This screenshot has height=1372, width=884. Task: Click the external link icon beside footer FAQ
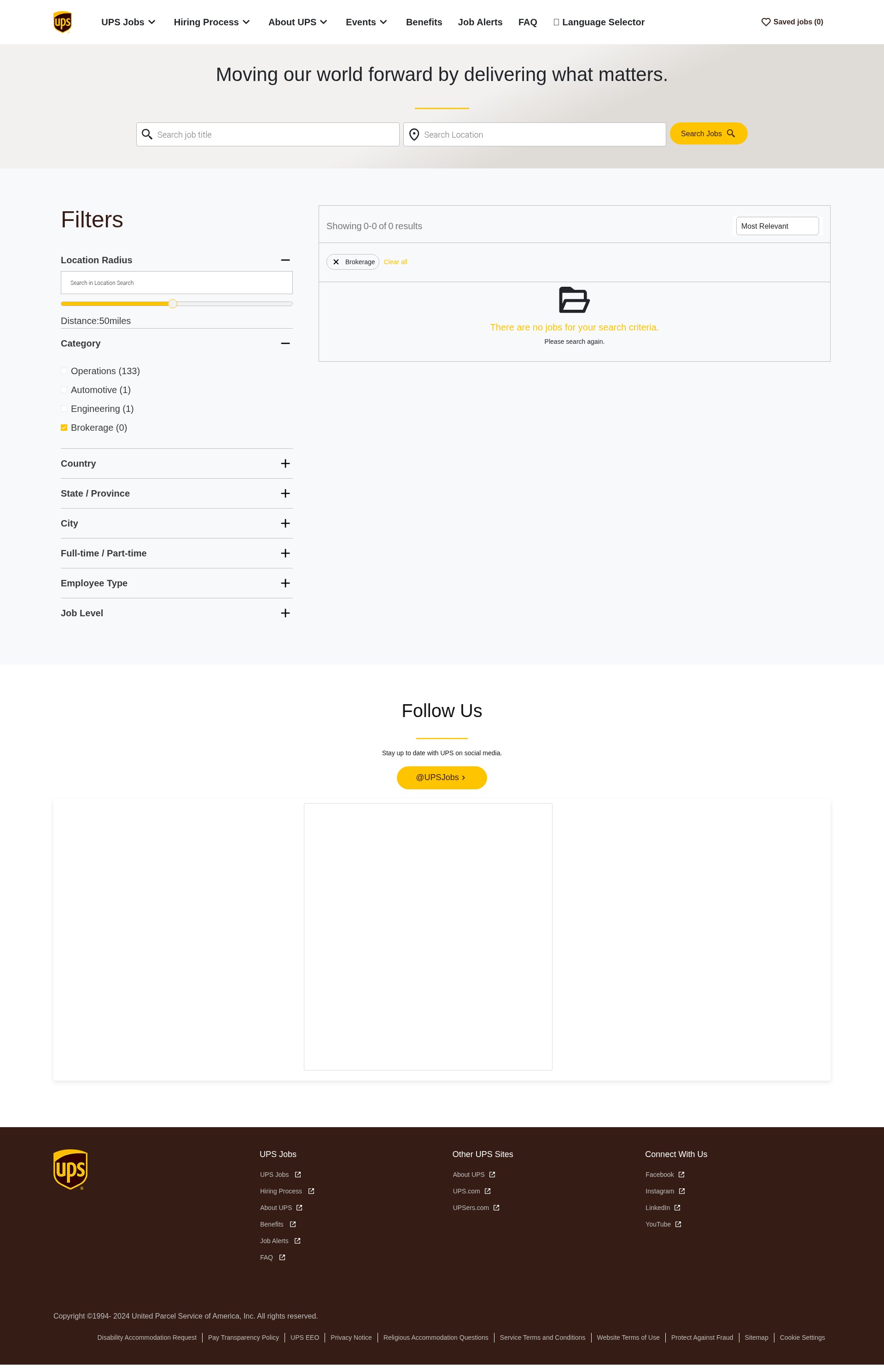(x=282, y=1258)
